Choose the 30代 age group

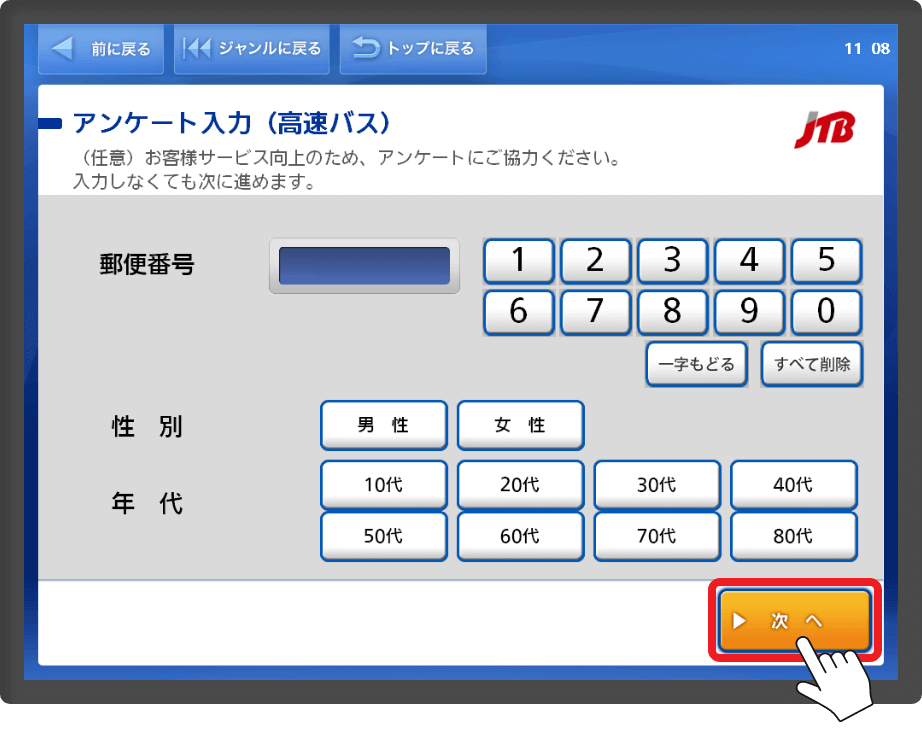pyautogui.click(x=656, y=485)
